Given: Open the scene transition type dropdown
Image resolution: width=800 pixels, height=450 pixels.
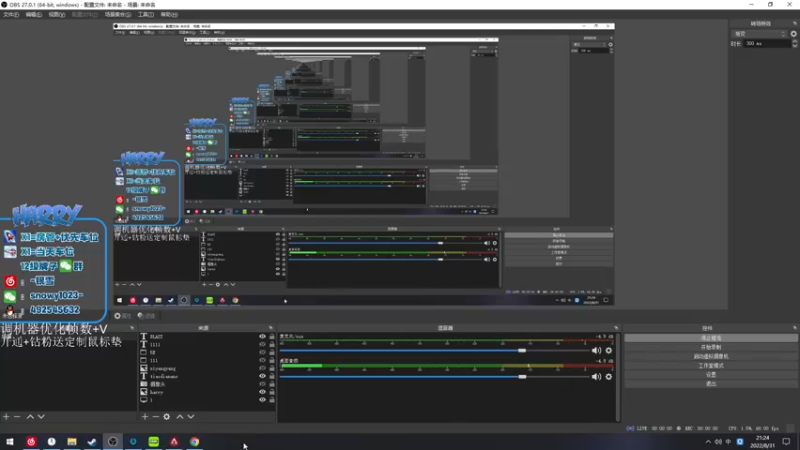Looking at the screenshot, I should point(759,34).
